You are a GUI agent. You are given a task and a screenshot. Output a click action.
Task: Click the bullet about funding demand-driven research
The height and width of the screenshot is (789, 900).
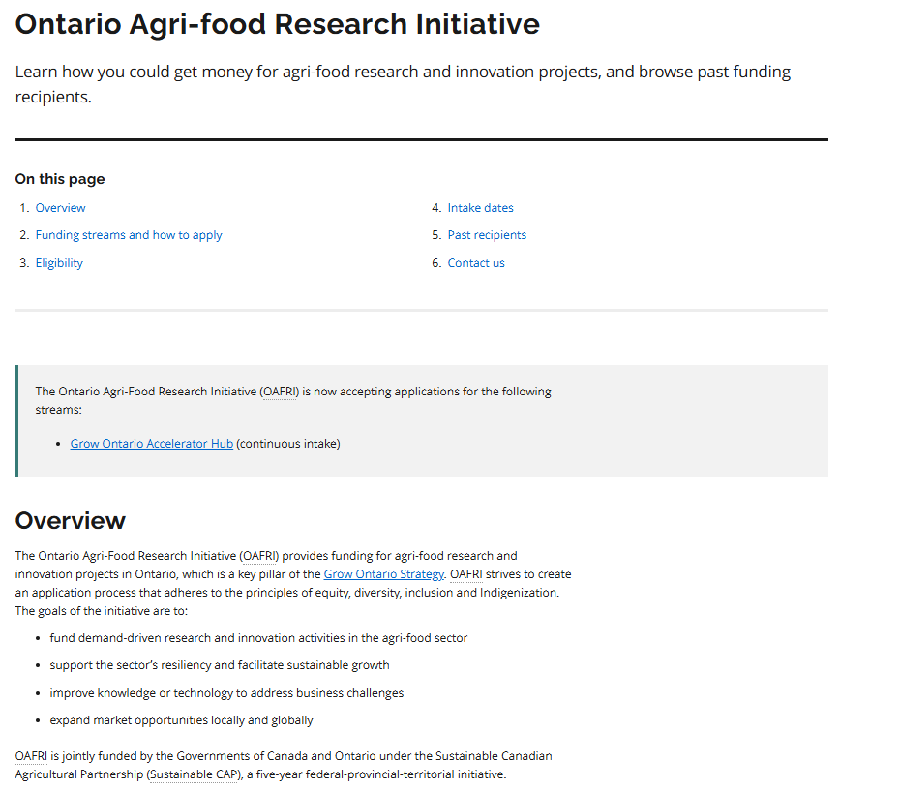(258, 638)
